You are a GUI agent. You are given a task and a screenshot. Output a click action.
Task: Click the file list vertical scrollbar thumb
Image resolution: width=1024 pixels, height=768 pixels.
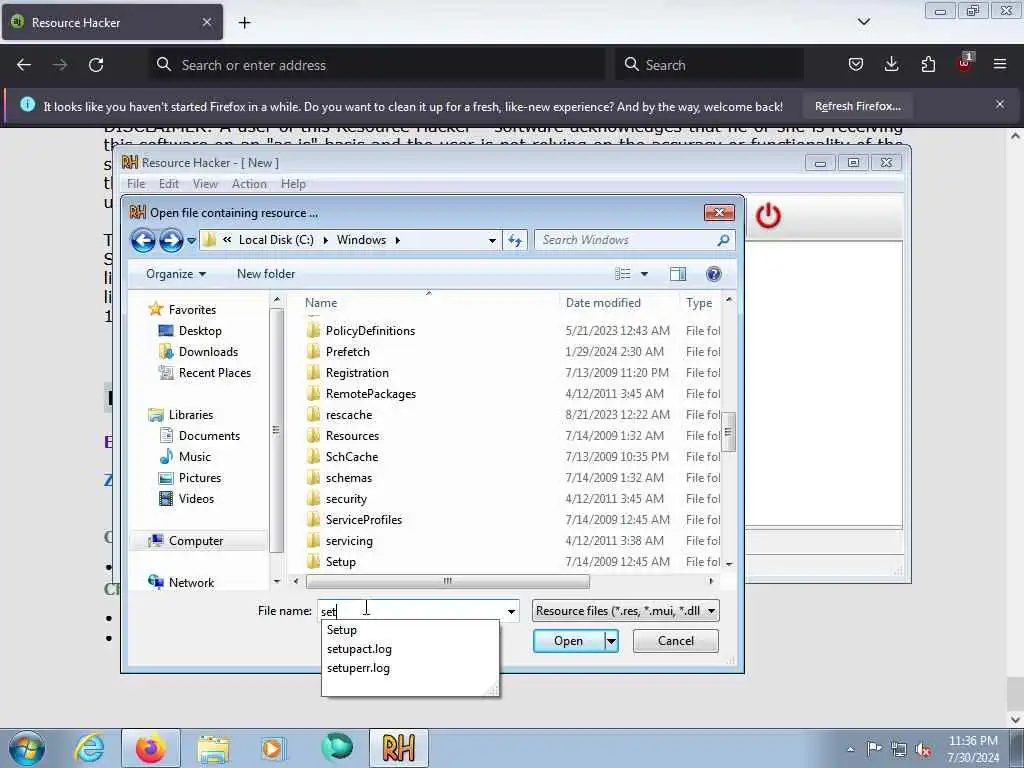728,431
